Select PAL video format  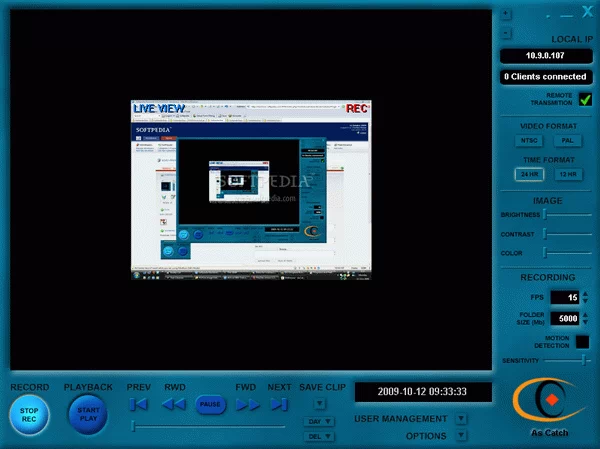(567, 140)
